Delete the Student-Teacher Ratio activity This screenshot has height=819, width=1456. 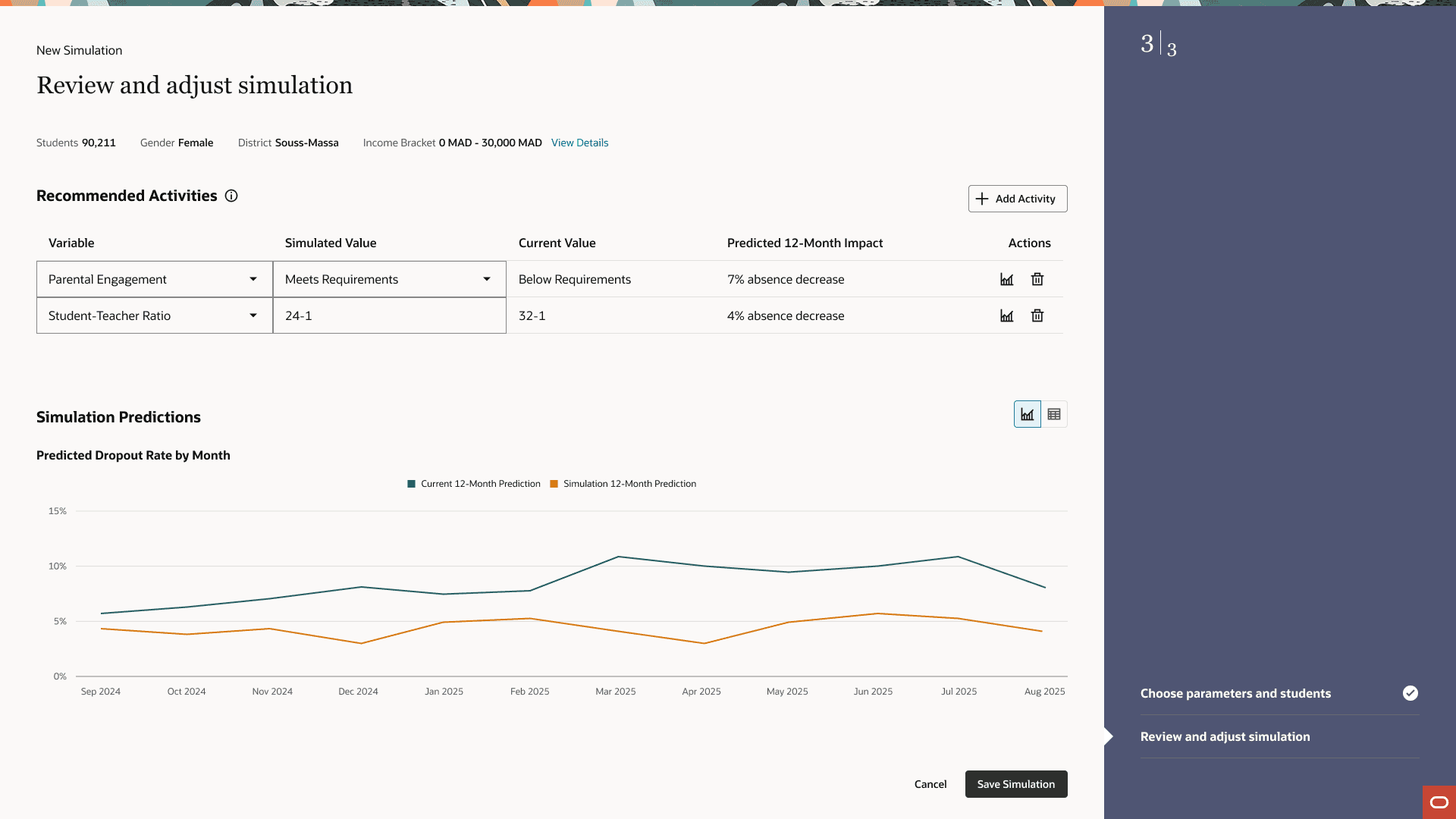tap(1037, 315)
